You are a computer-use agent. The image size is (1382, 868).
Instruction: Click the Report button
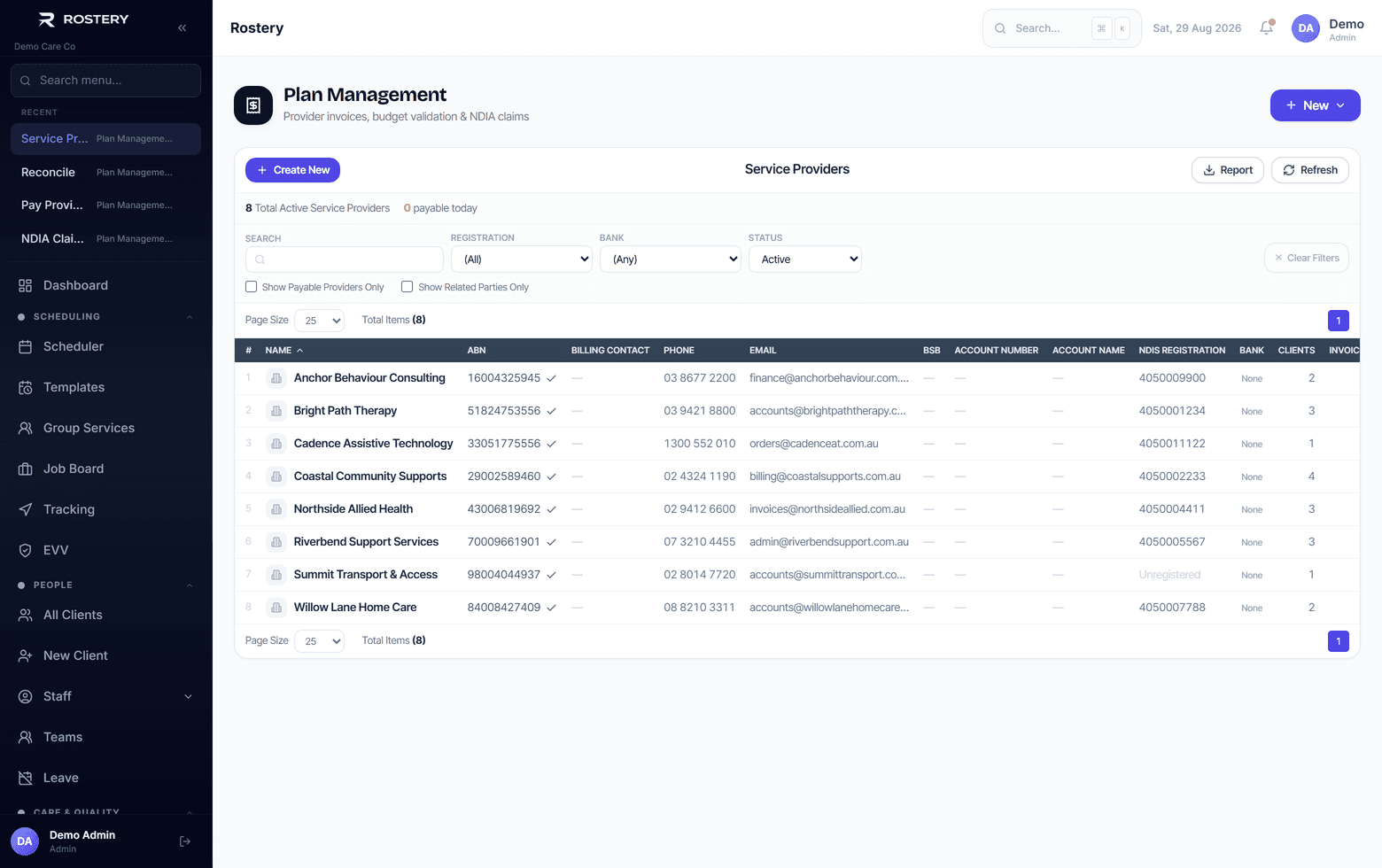(x=1228, y=170)
